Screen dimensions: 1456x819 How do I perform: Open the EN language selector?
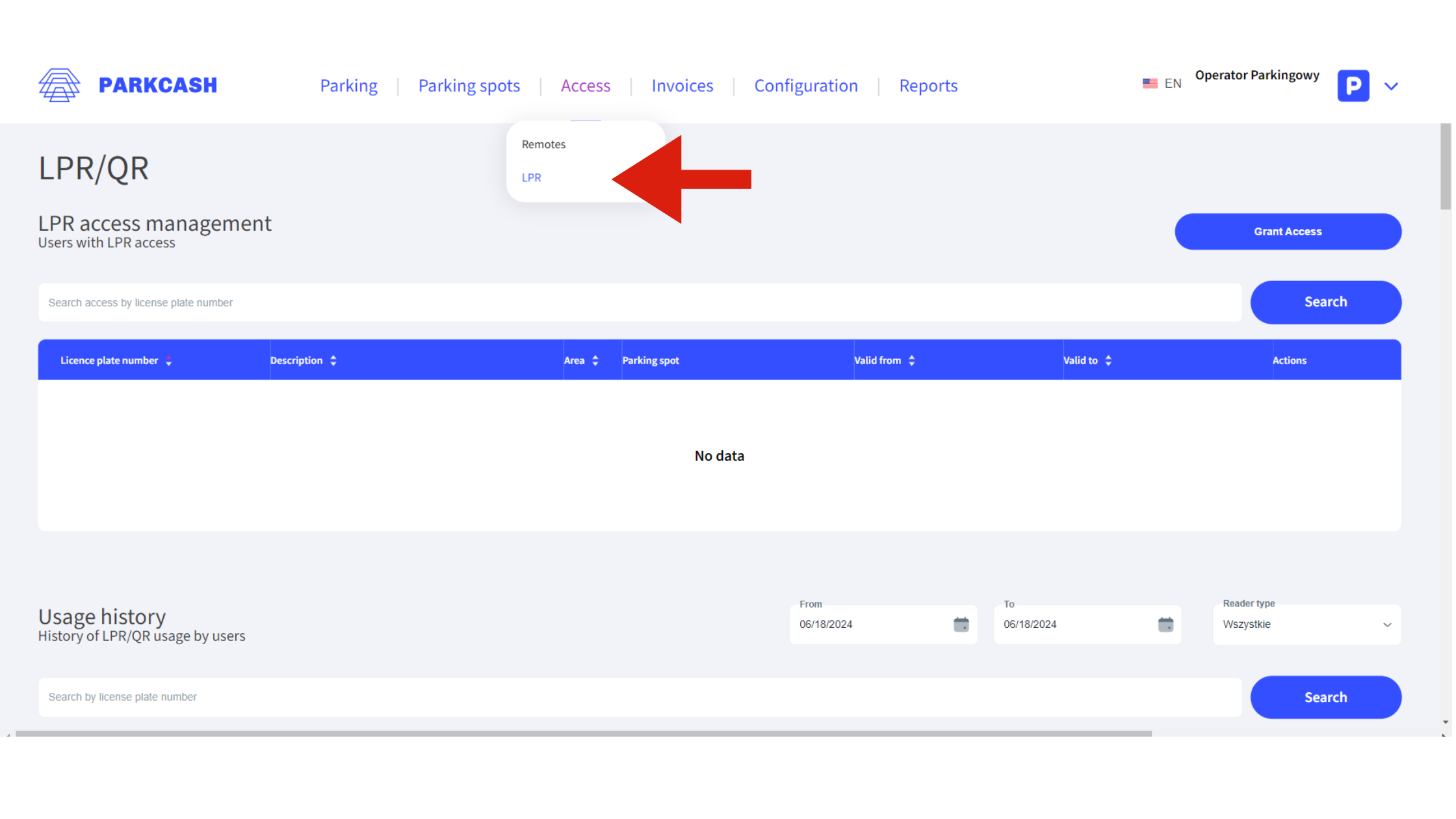(x=1173, y=84)
